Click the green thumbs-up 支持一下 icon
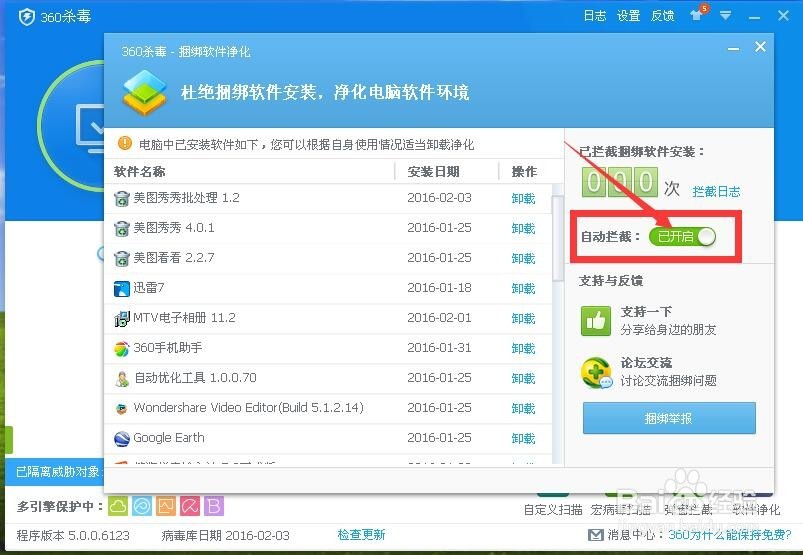The width and height of the screenshot is (803, 555). click(596, 321)
